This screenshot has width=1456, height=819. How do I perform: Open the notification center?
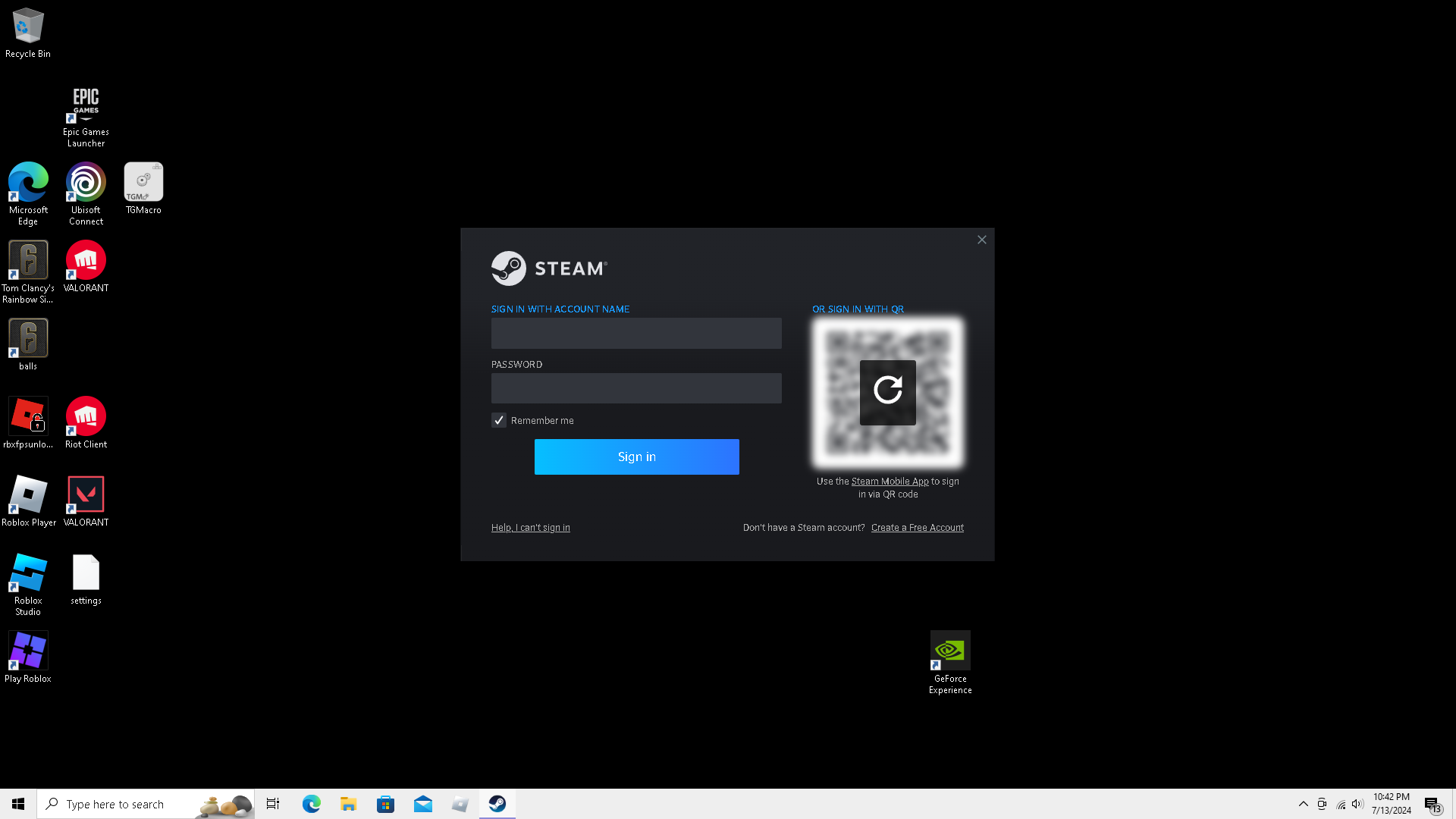pyautogui.click(x=1432, y=804)
